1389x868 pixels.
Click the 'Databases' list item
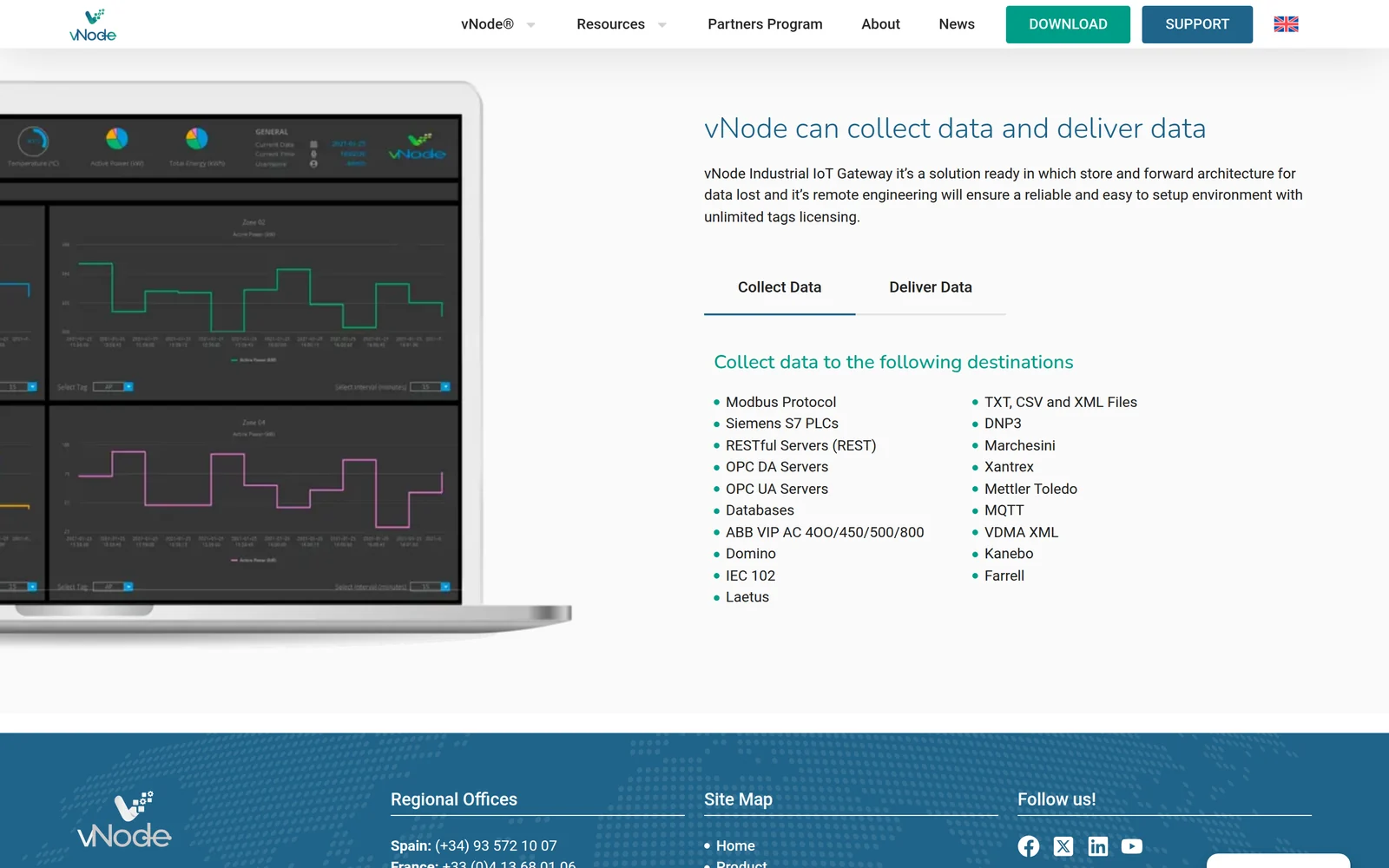click(760, 510)
